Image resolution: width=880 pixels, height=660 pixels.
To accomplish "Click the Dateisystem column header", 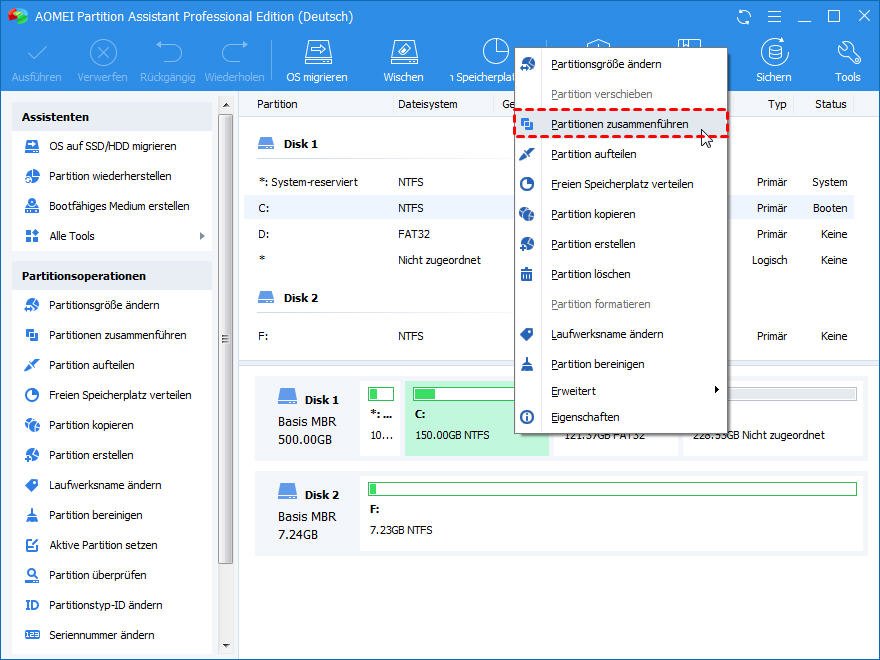I will [x=428, y=104].
